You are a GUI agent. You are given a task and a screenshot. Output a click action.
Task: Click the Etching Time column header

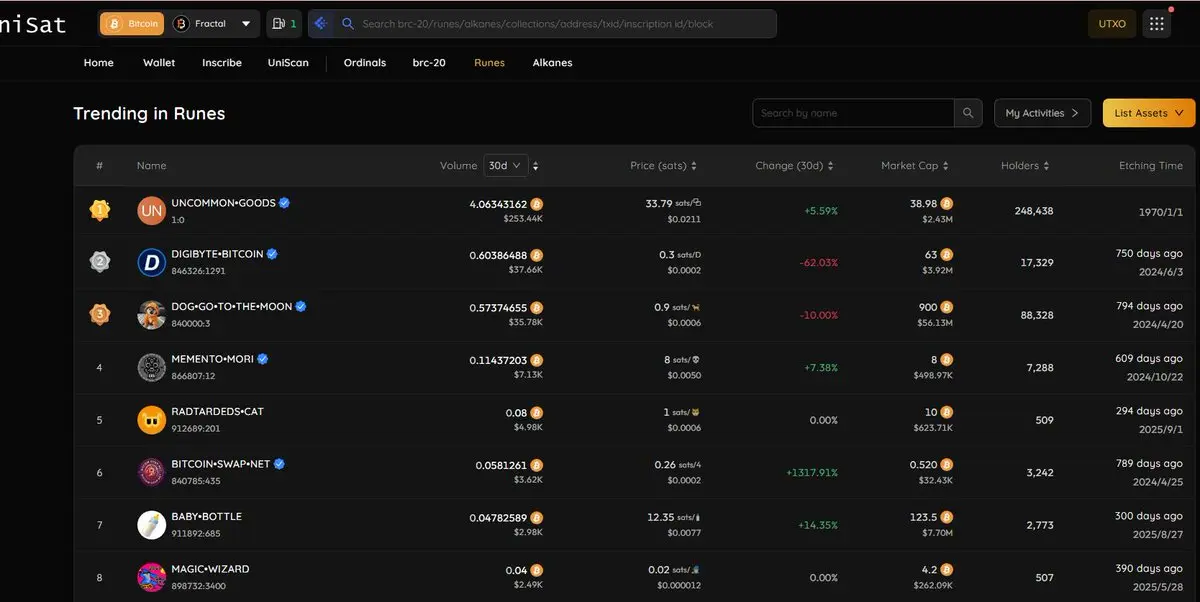coord(1150,166)
